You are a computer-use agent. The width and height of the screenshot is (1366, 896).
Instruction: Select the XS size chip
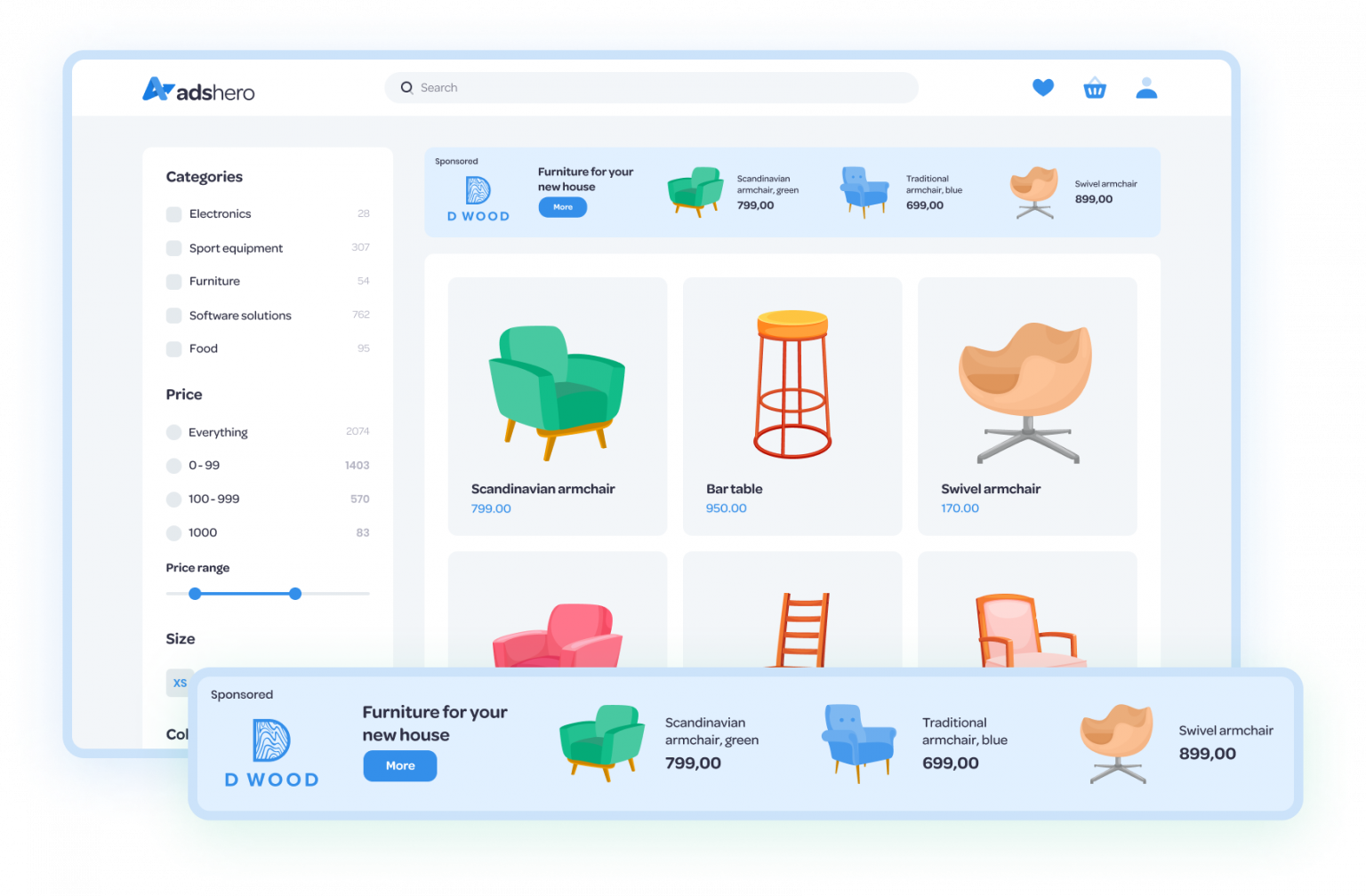click(180, 683)
